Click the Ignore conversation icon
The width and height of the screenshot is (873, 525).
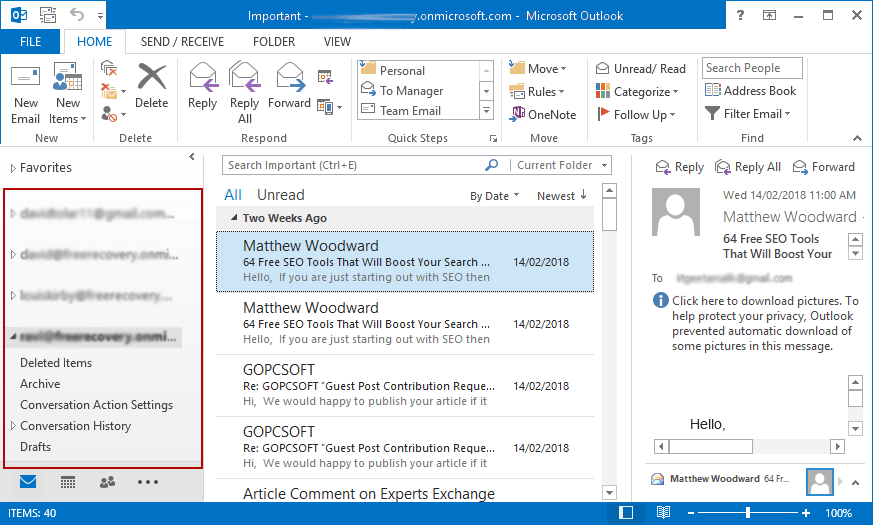coord(109,68)
